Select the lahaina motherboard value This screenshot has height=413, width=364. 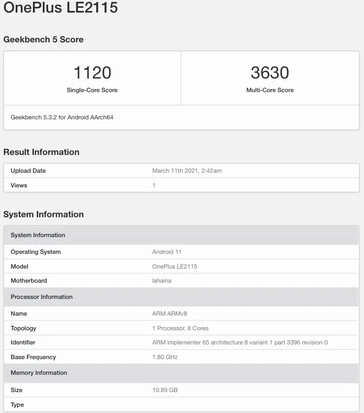[x=162, y=281]
